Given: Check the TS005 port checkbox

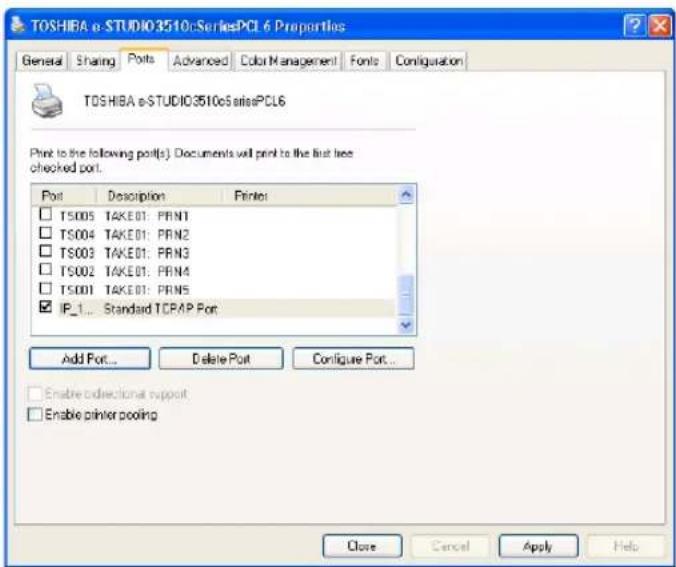Looking at the screenshot, I should [46, 214].
